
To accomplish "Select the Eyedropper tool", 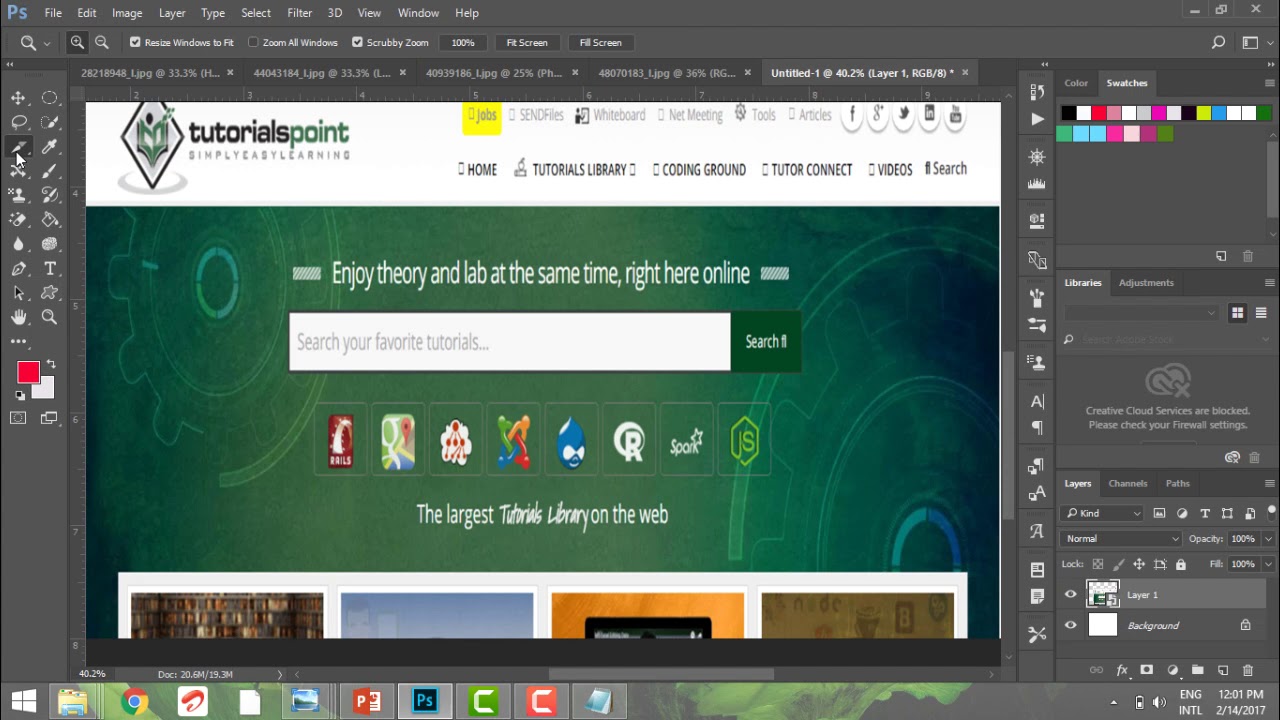I will click(49, 147).
